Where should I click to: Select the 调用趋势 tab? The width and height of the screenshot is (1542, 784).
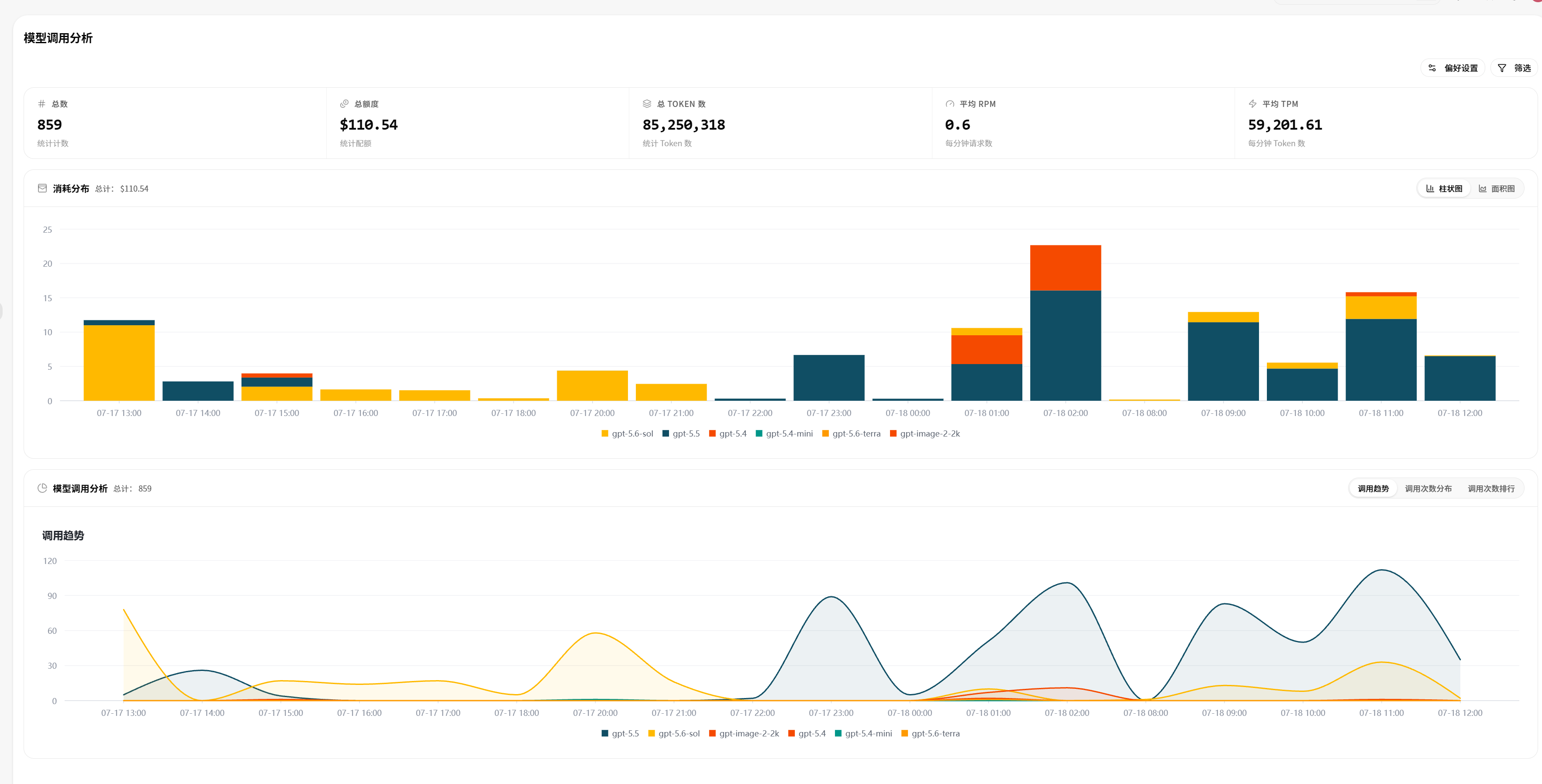[x=1373, y=489]
